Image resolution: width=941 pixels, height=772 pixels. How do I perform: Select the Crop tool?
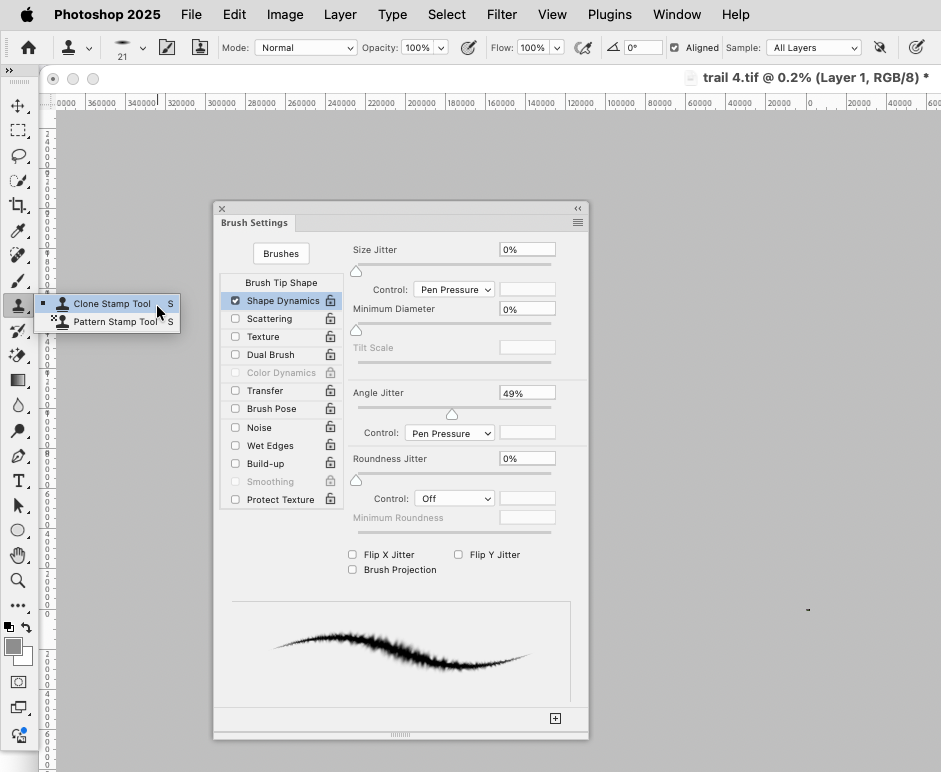(18, 205)
